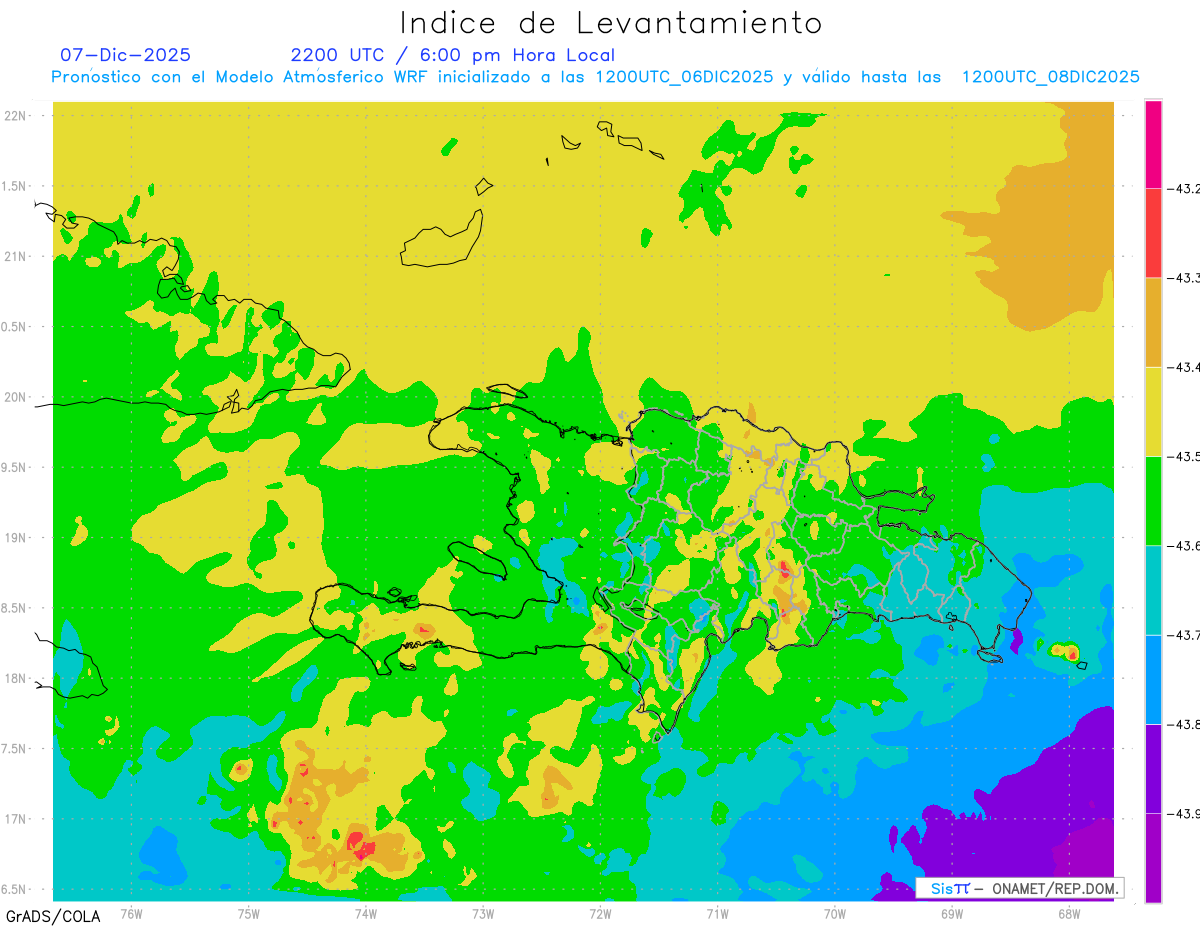Click the '71W' longitude label
Viewport: 1200px width, 927px height.
717,912
